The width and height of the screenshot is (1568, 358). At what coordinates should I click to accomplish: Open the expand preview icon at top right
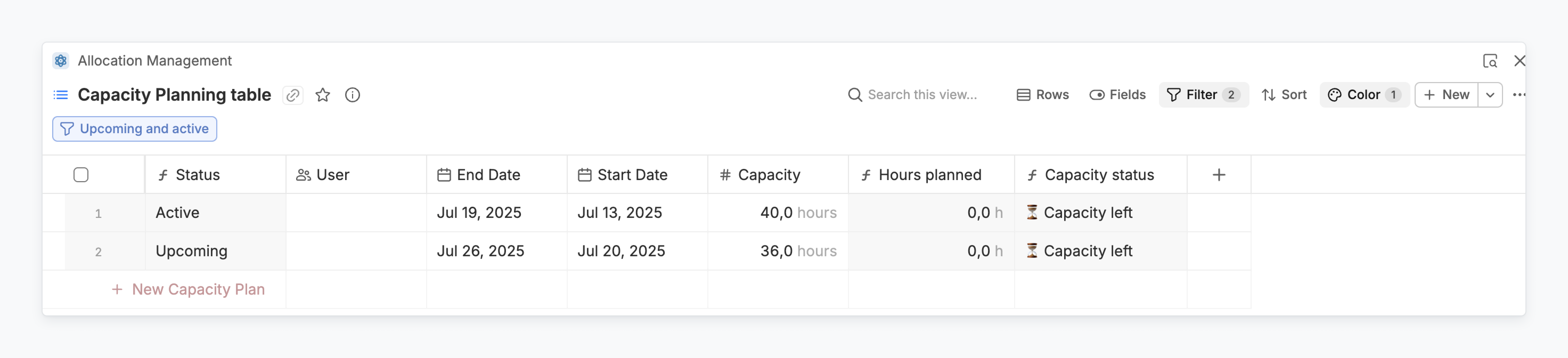(x=1489, y=61)
